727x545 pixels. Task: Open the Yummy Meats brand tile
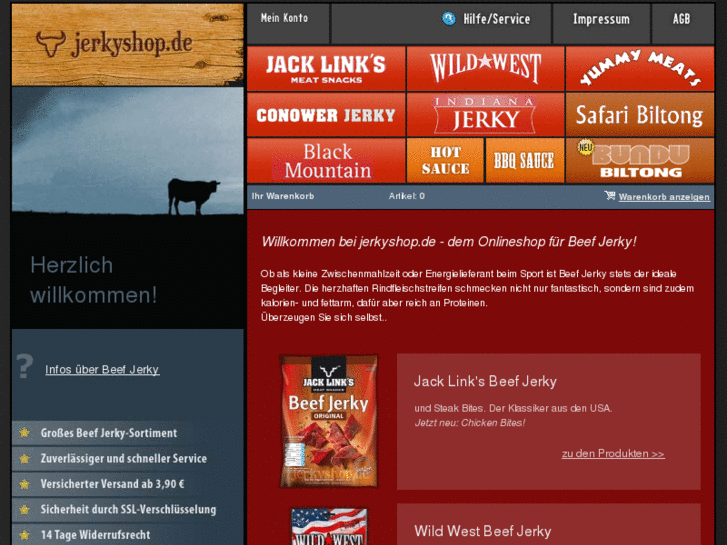[640, 69]
